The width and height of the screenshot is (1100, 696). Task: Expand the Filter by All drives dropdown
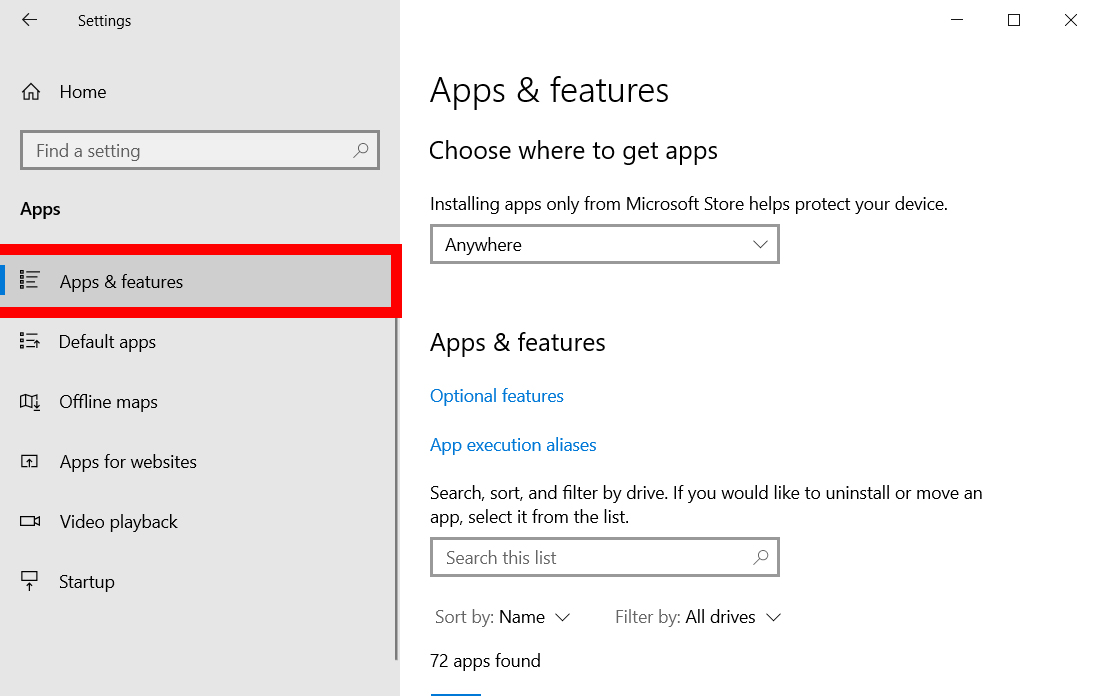698,617
